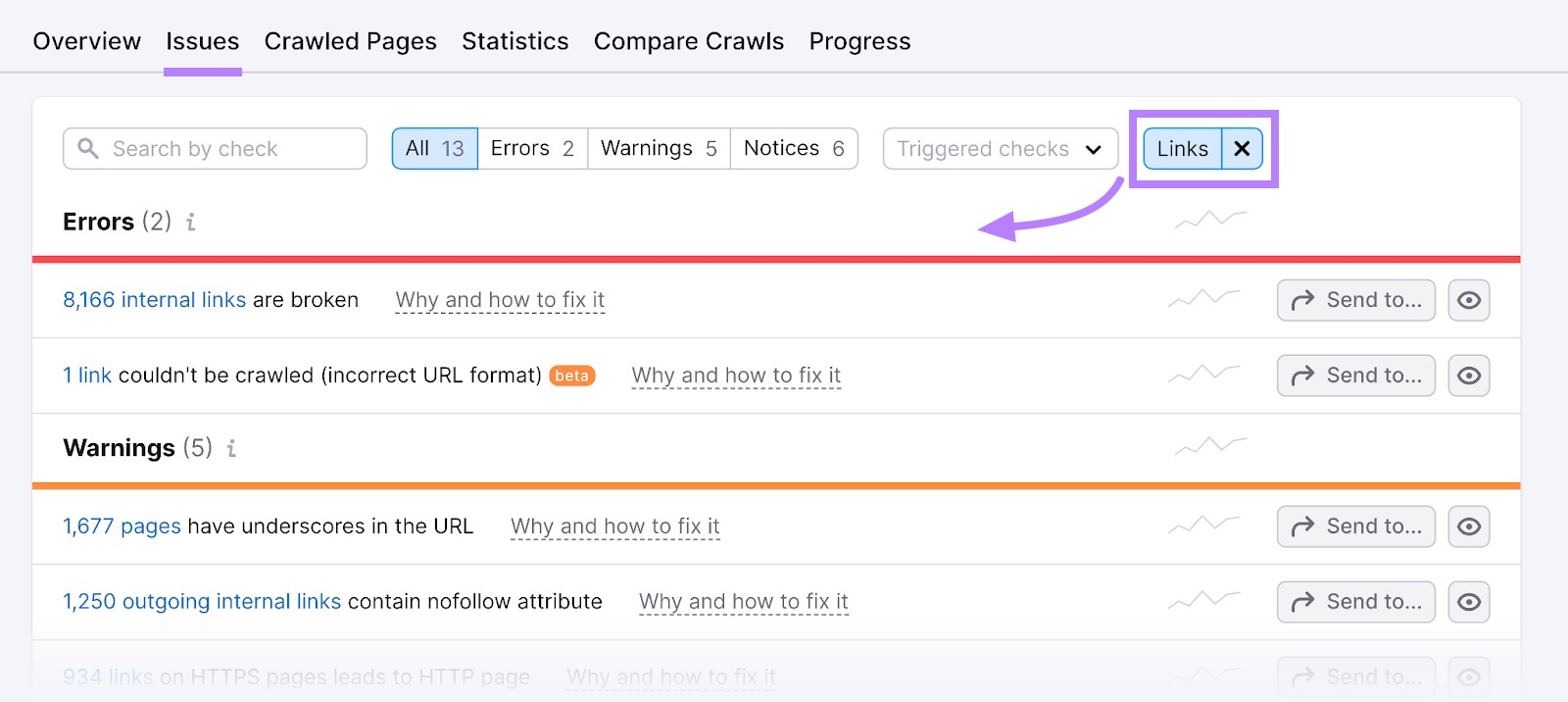Open the Triggered checks dropdown
Screen dimensions: 1568x702
tap(999, 148)
